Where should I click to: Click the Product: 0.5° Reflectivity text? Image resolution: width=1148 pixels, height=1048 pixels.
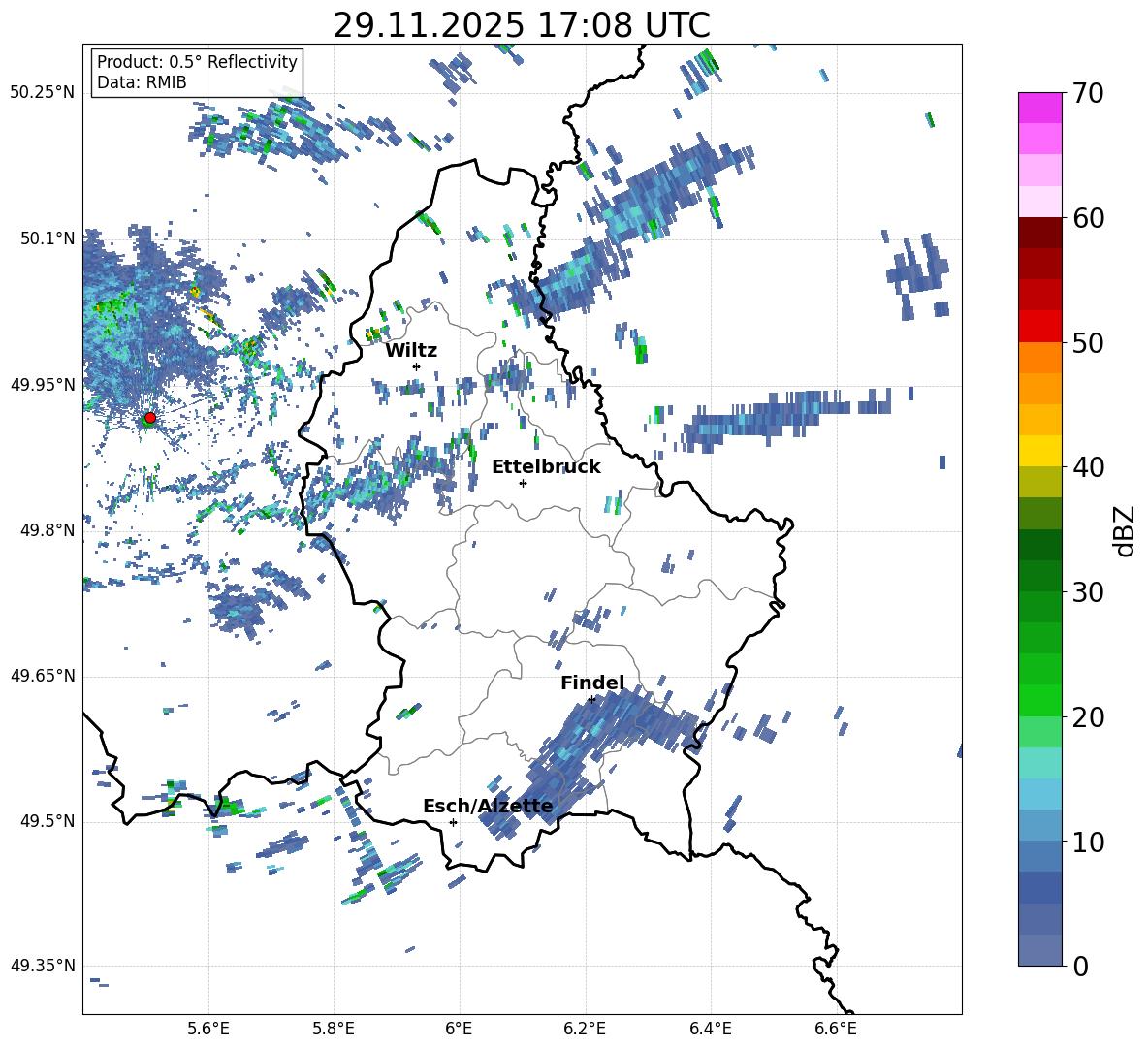coord(197,62)
